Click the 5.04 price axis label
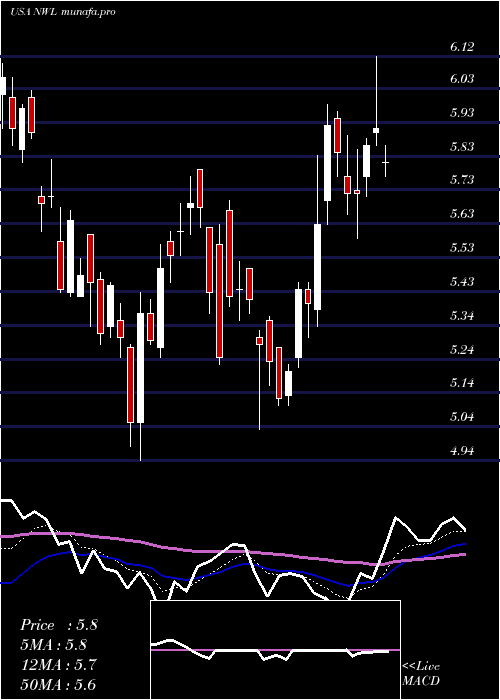 click(462, 417)
